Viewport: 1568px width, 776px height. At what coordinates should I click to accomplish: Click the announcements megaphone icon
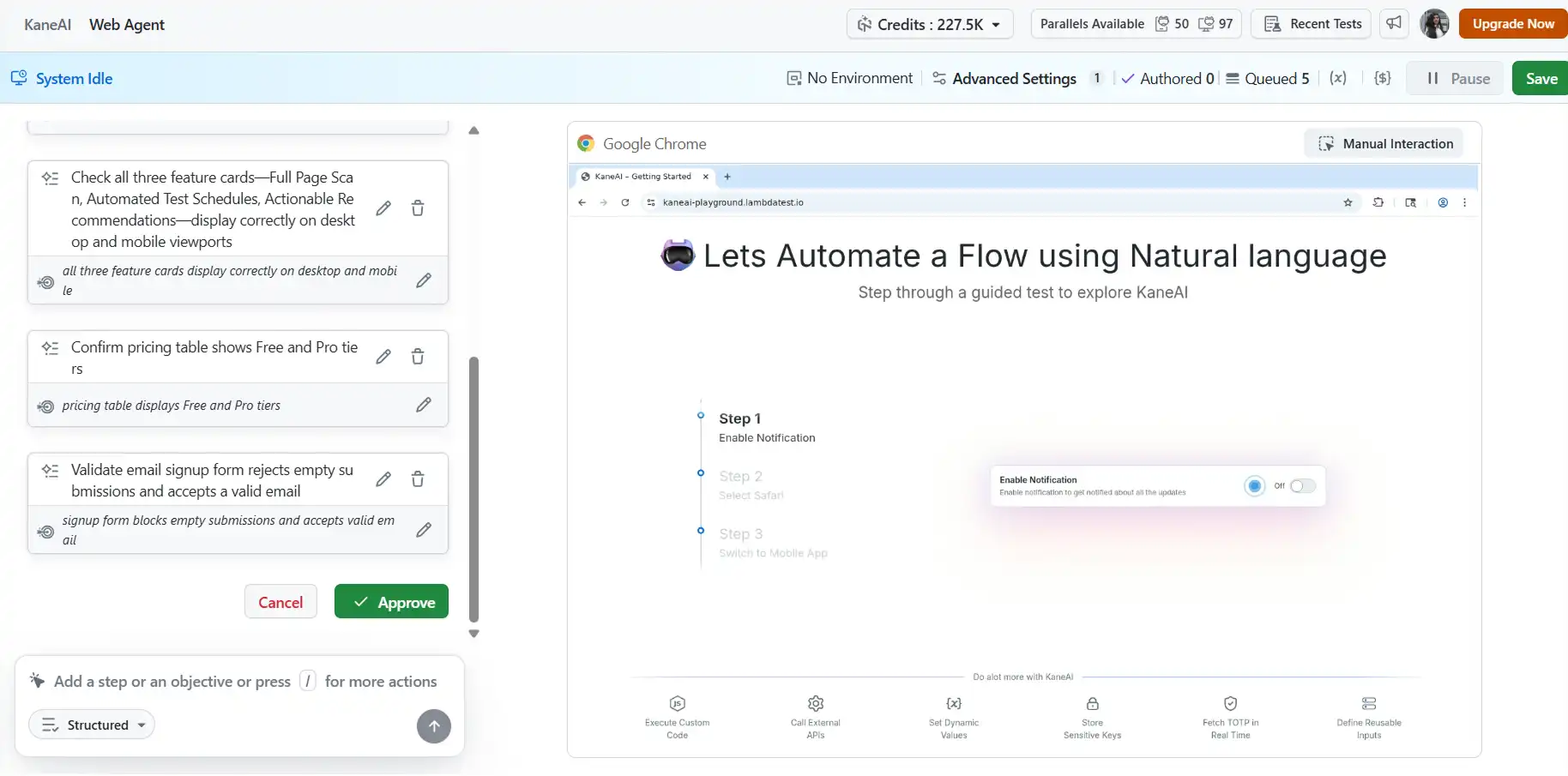(x=1394, y=24)
